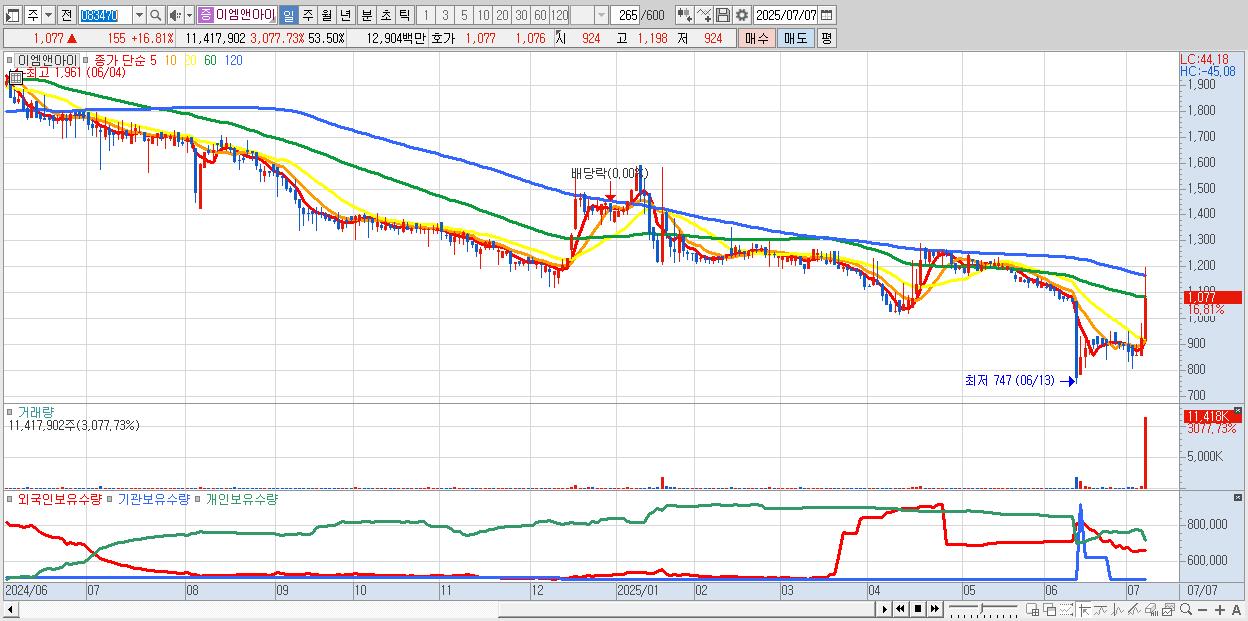Click the chart layout icon at top-left
Screen dimensions: 1248x621
[12, 15]
